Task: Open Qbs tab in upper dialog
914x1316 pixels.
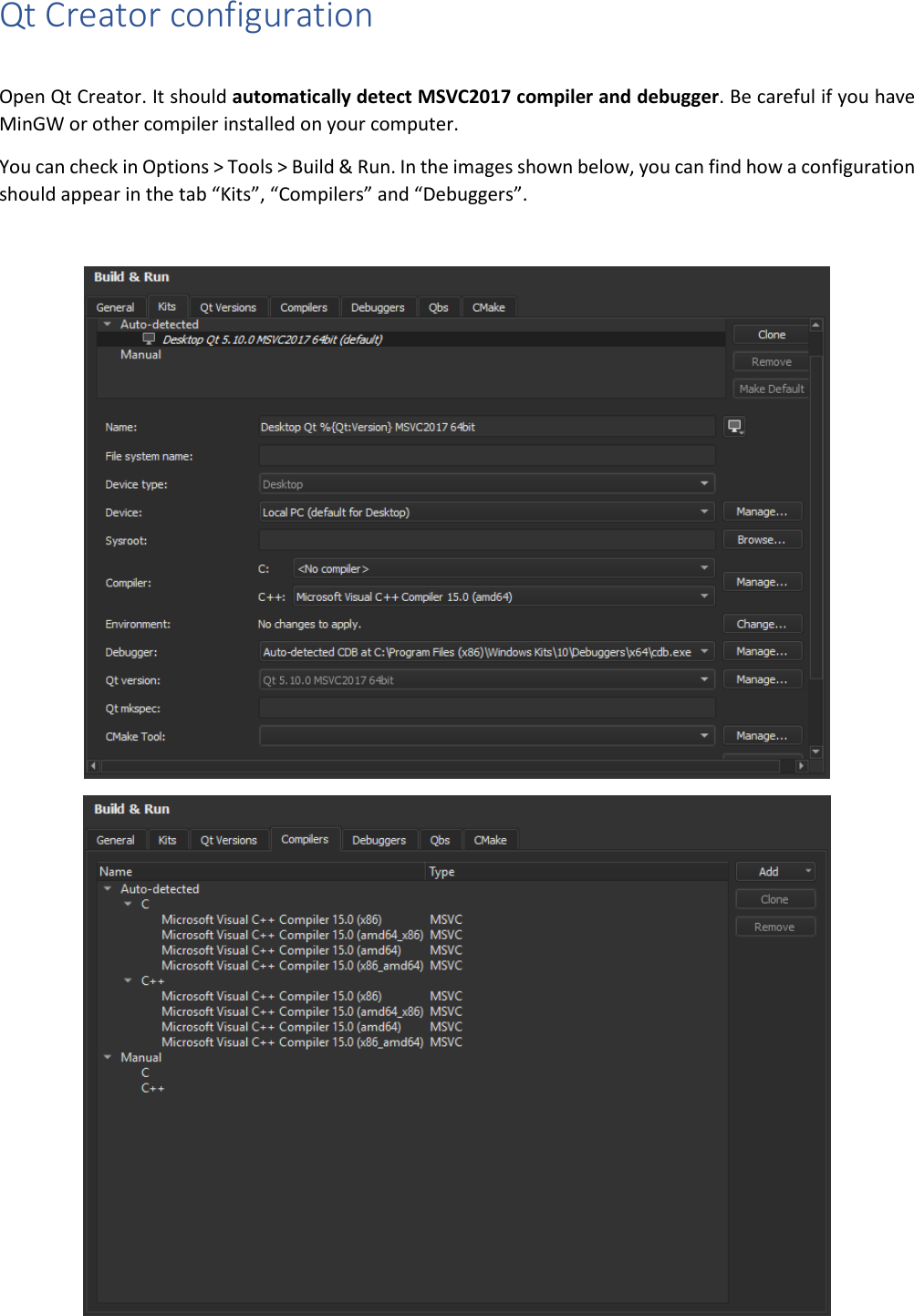Action: (439, 307)
